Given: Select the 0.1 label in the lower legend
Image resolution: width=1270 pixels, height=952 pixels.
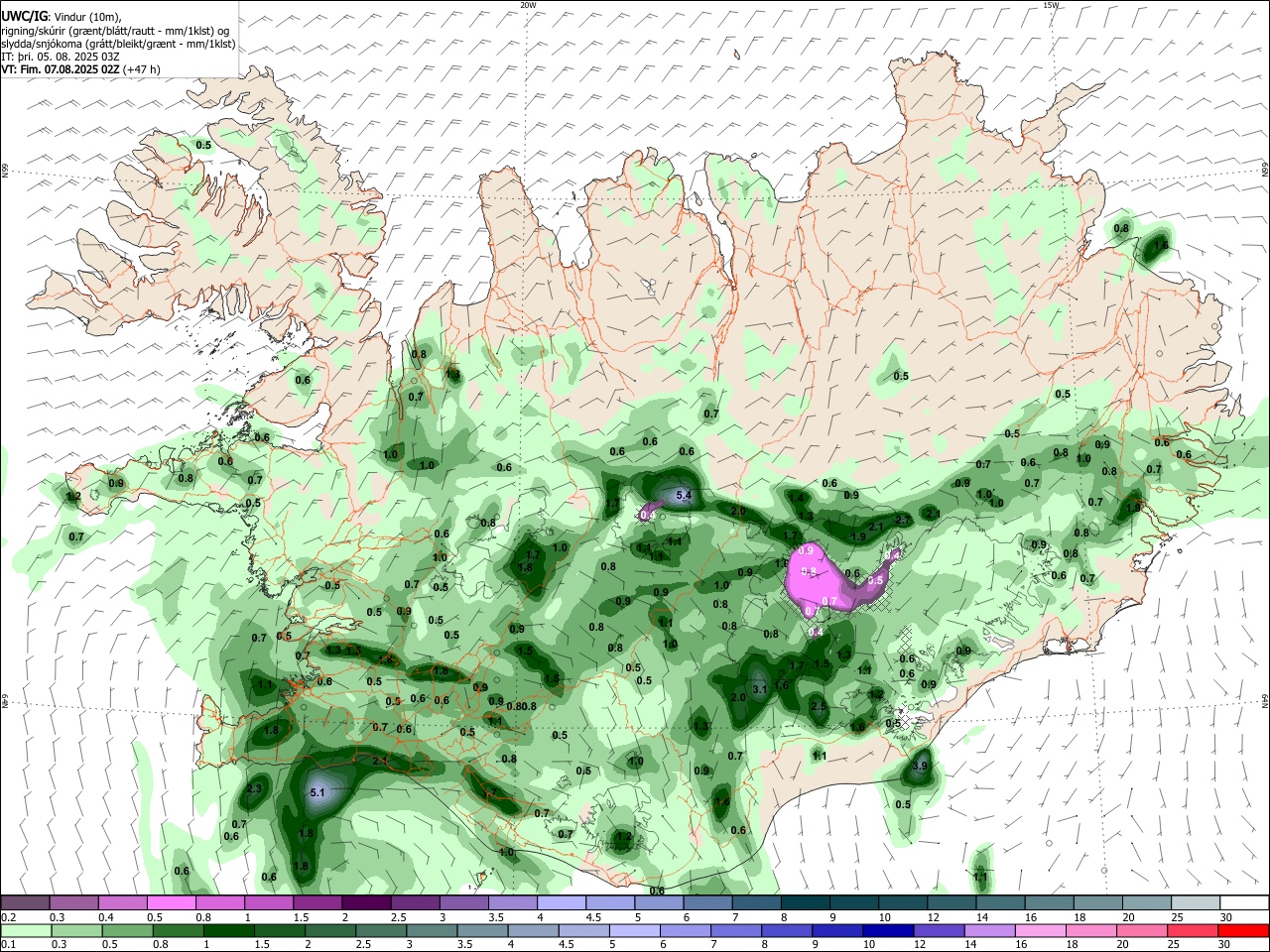Looking at the screenshot, I should [8, 944].
